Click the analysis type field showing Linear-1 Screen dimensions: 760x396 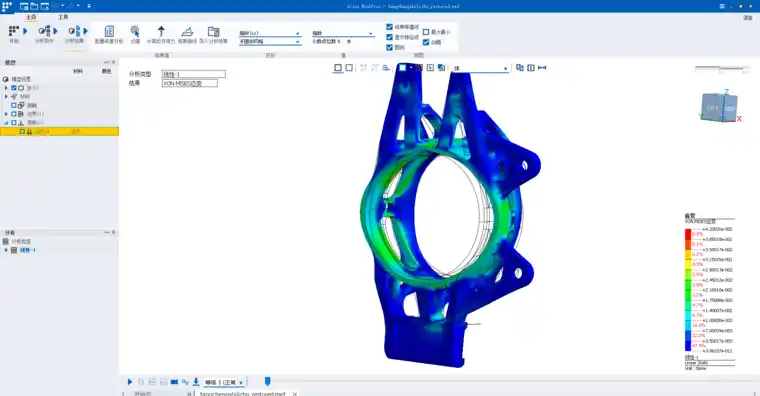193,74
